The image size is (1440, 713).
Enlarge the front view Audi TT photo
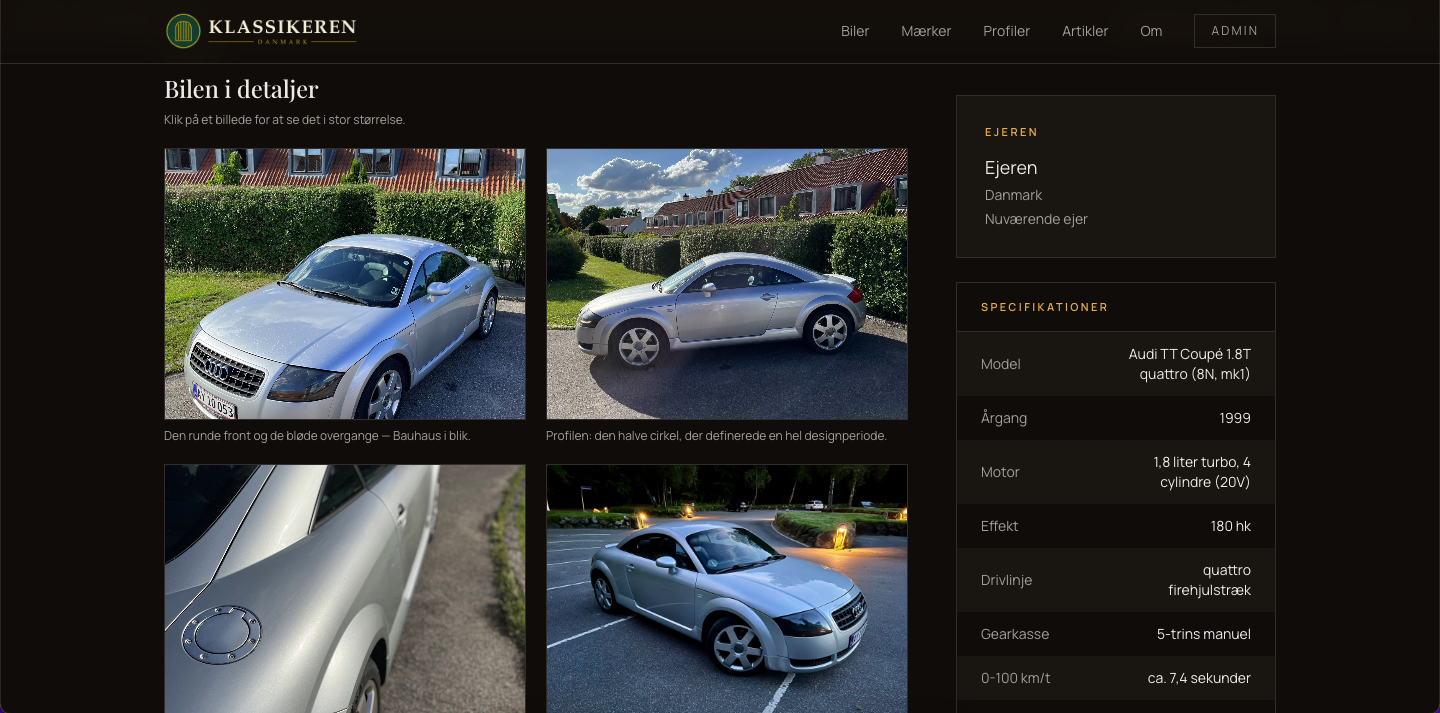click(345, 284)
